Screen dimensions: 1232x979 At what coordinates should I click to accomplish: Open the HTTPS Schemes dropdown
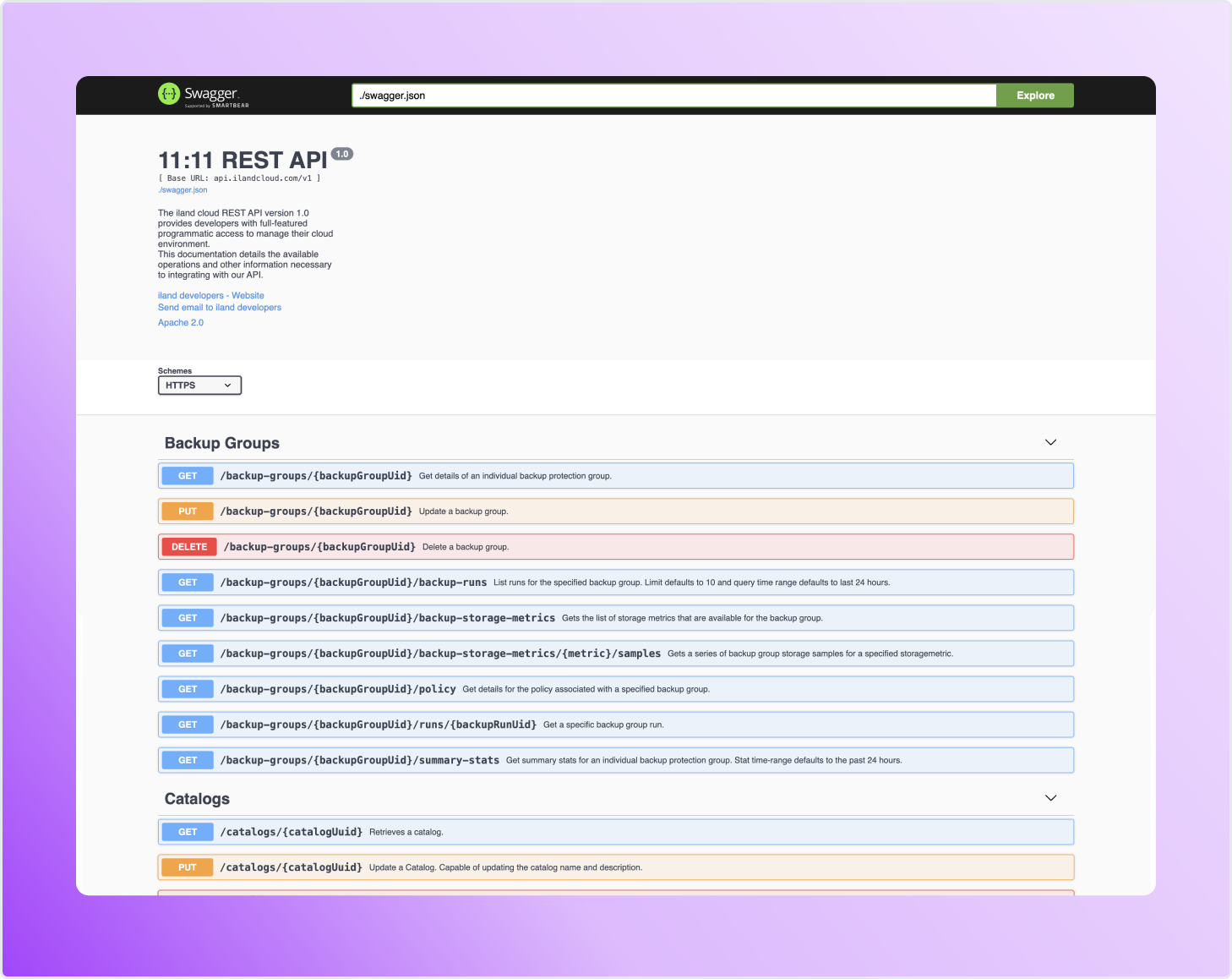199,385
